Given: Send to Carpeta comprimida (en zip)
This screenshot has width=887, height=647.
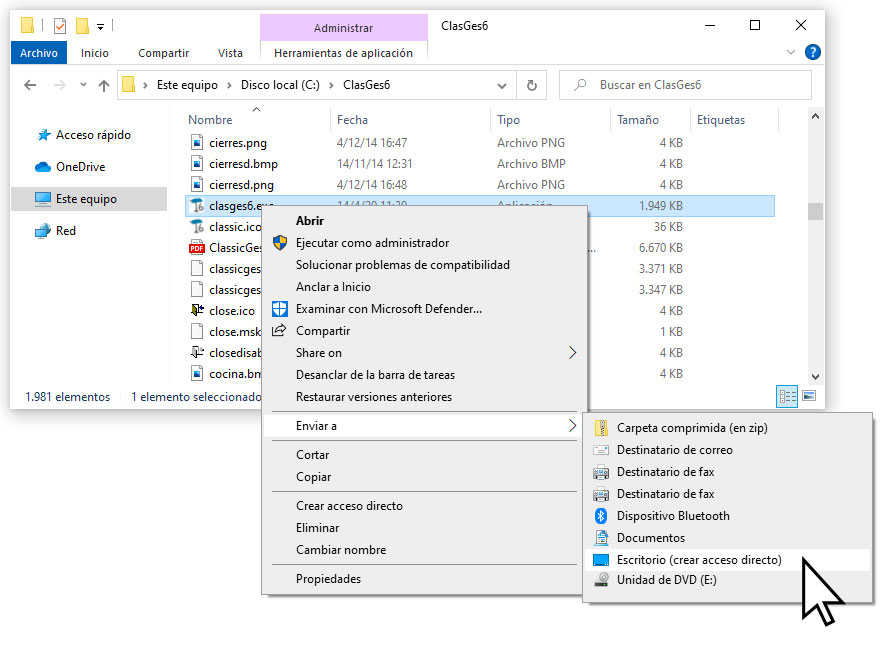Looking at the screenshot, I should [x=727, y=428].
